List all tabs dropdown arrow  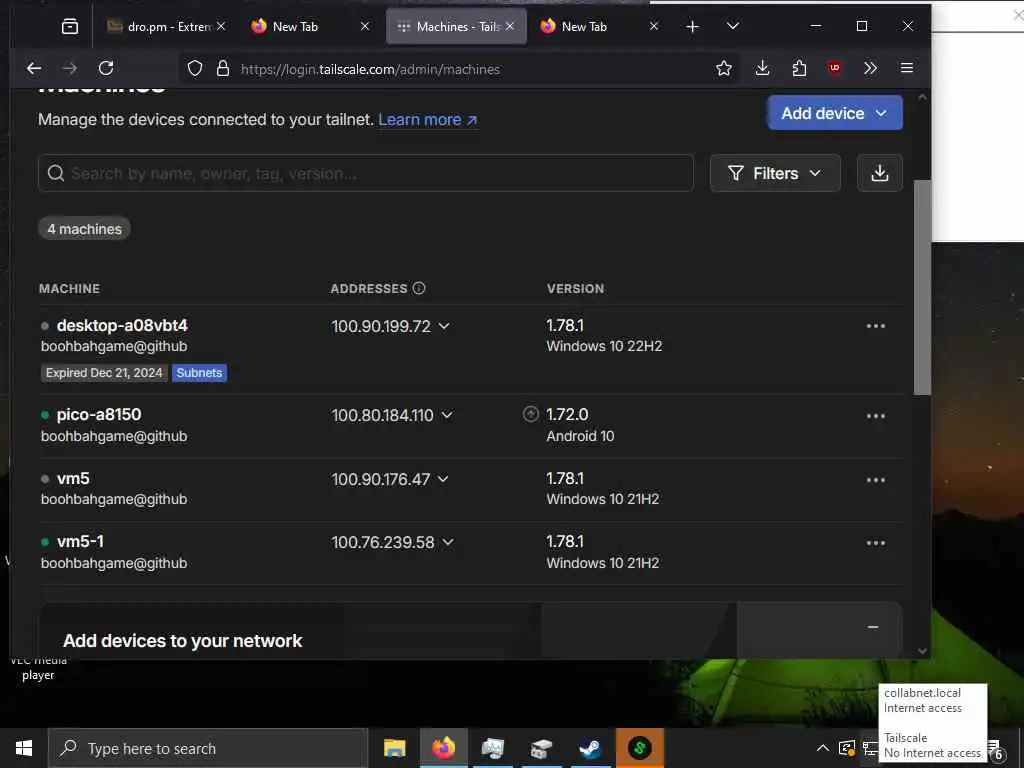733,26
